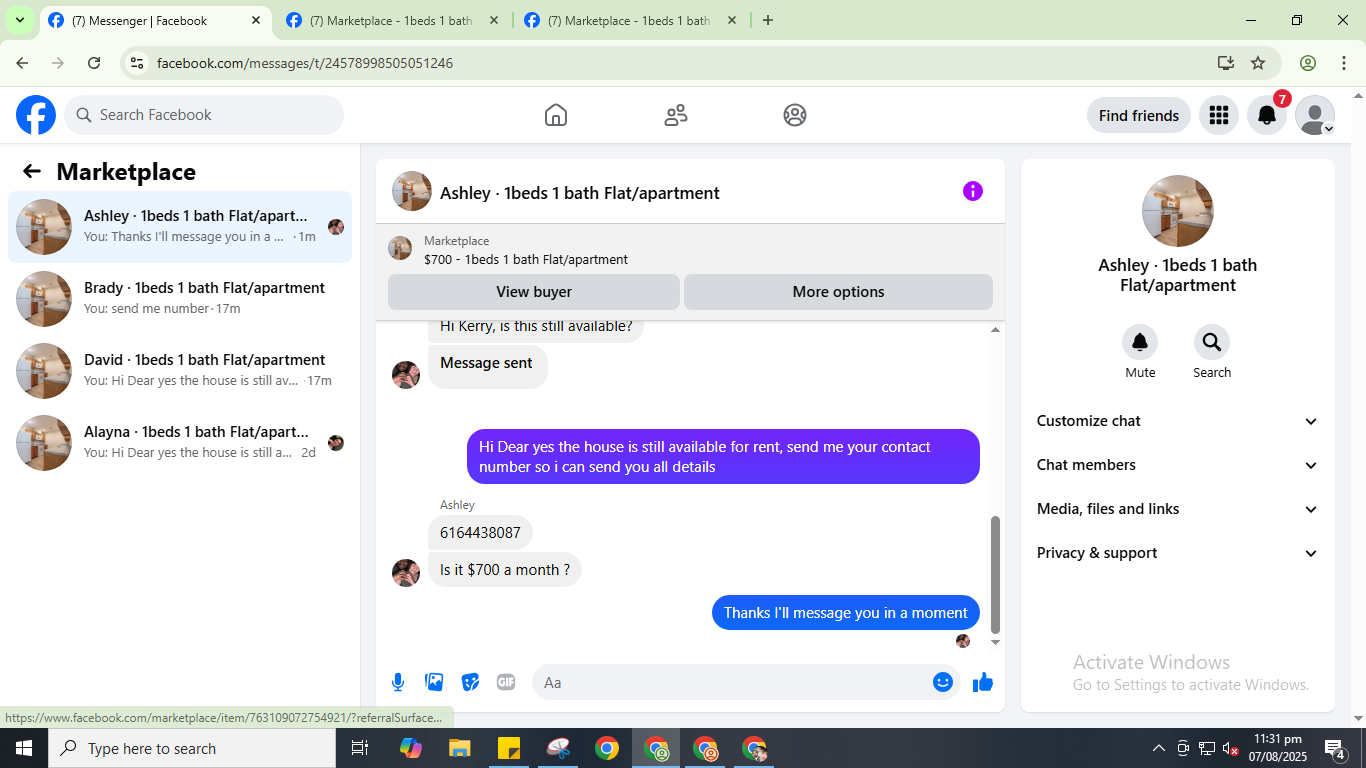This screenshot has width=1366, height=768.
Task: Open Alayna conversation in chat list
Action: tap(180, 443)
